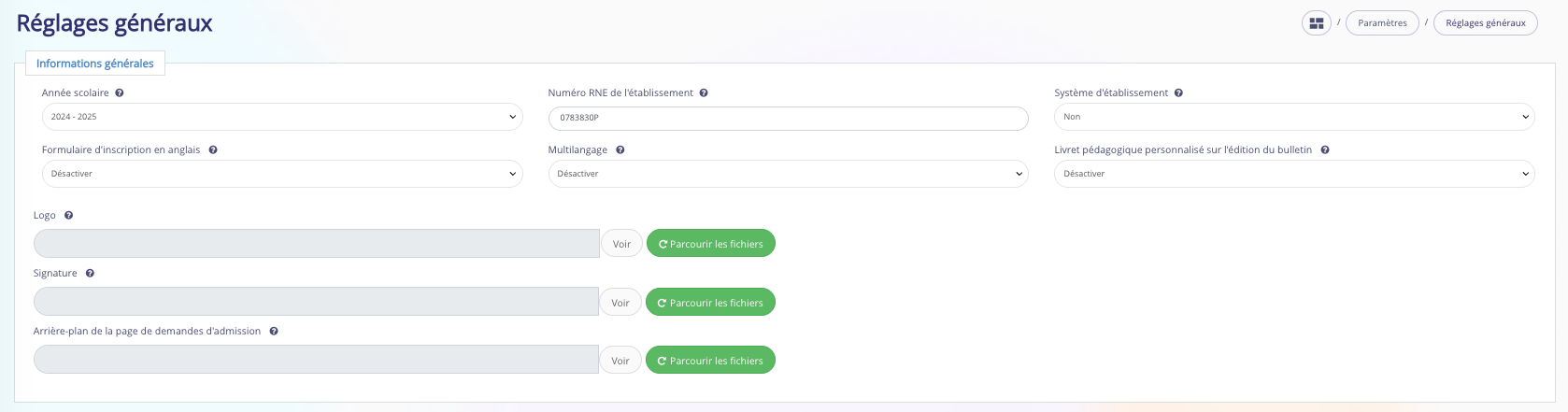The image size is (1568, 412).
Task: Show help for Formulaire d'inscription en anglais
Action: [213, 150]
